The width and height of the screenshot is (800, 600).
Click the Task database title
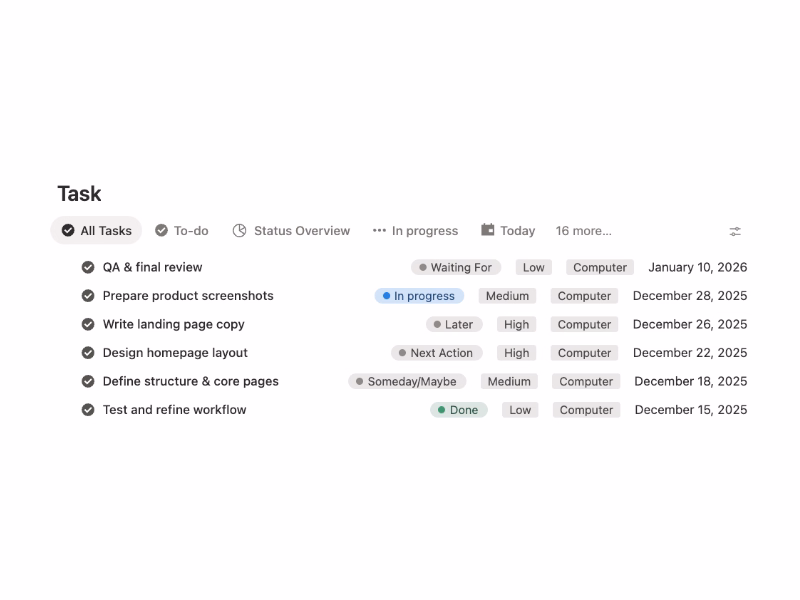click(x=79, y=194)
